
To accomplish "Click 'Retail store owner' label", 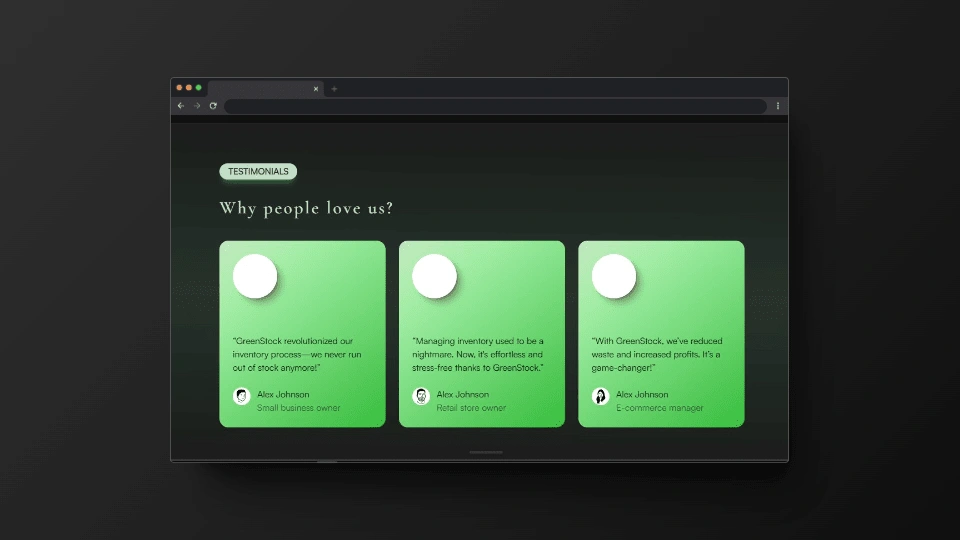I will point(471,408).
